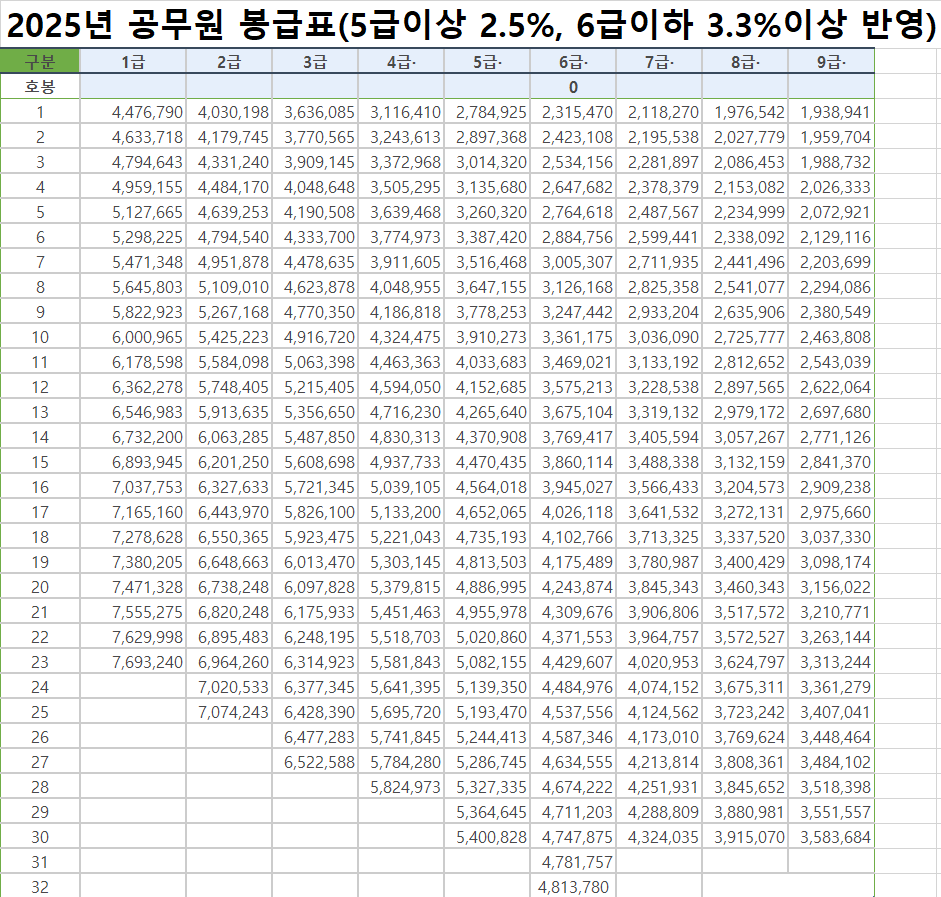Select cell with value 2,118,270
Screen dimensions: 941x897
tap(659, 112)
